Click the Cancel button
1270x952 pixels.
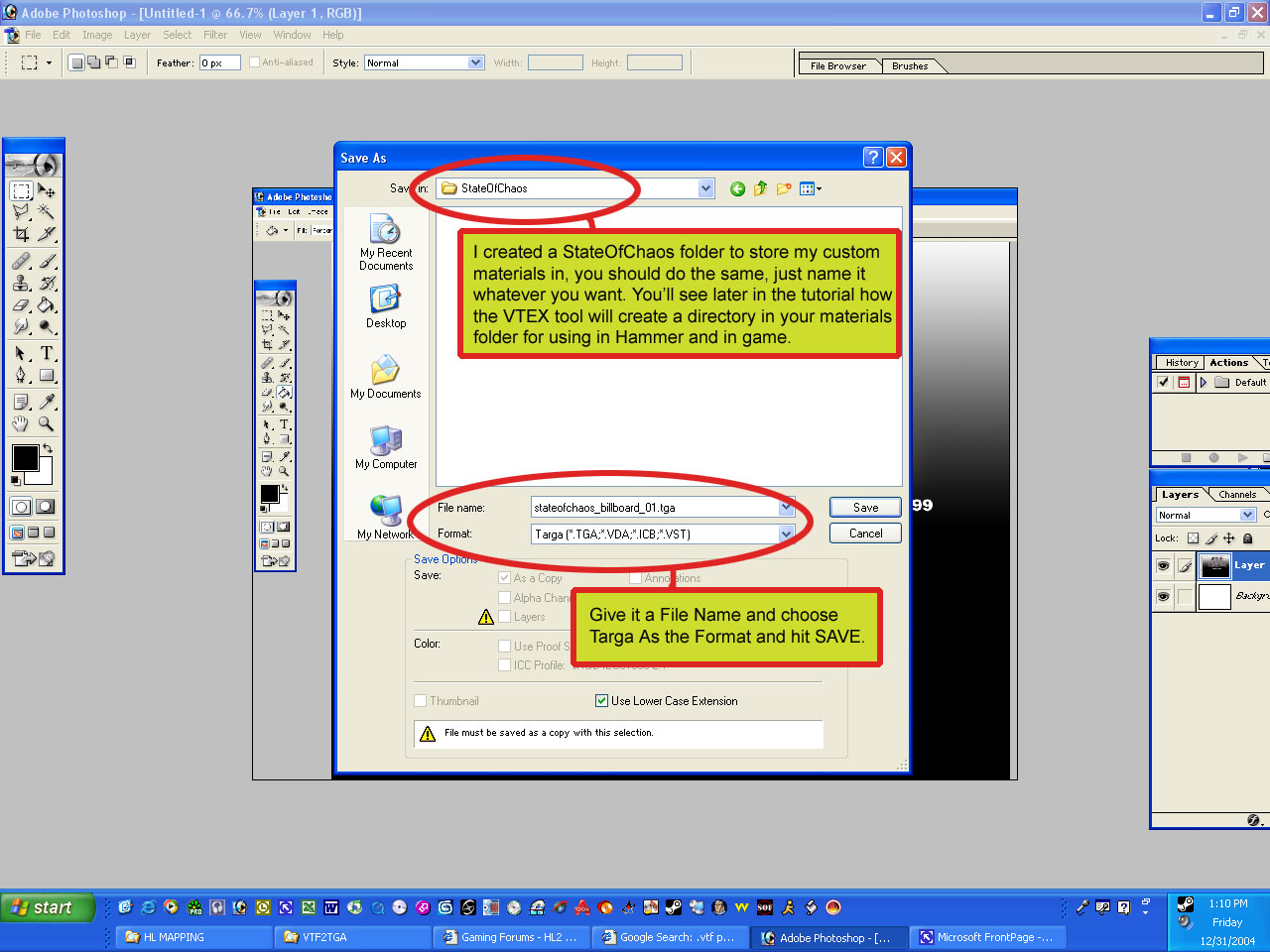pyautogui.click(x=865, y=534)
